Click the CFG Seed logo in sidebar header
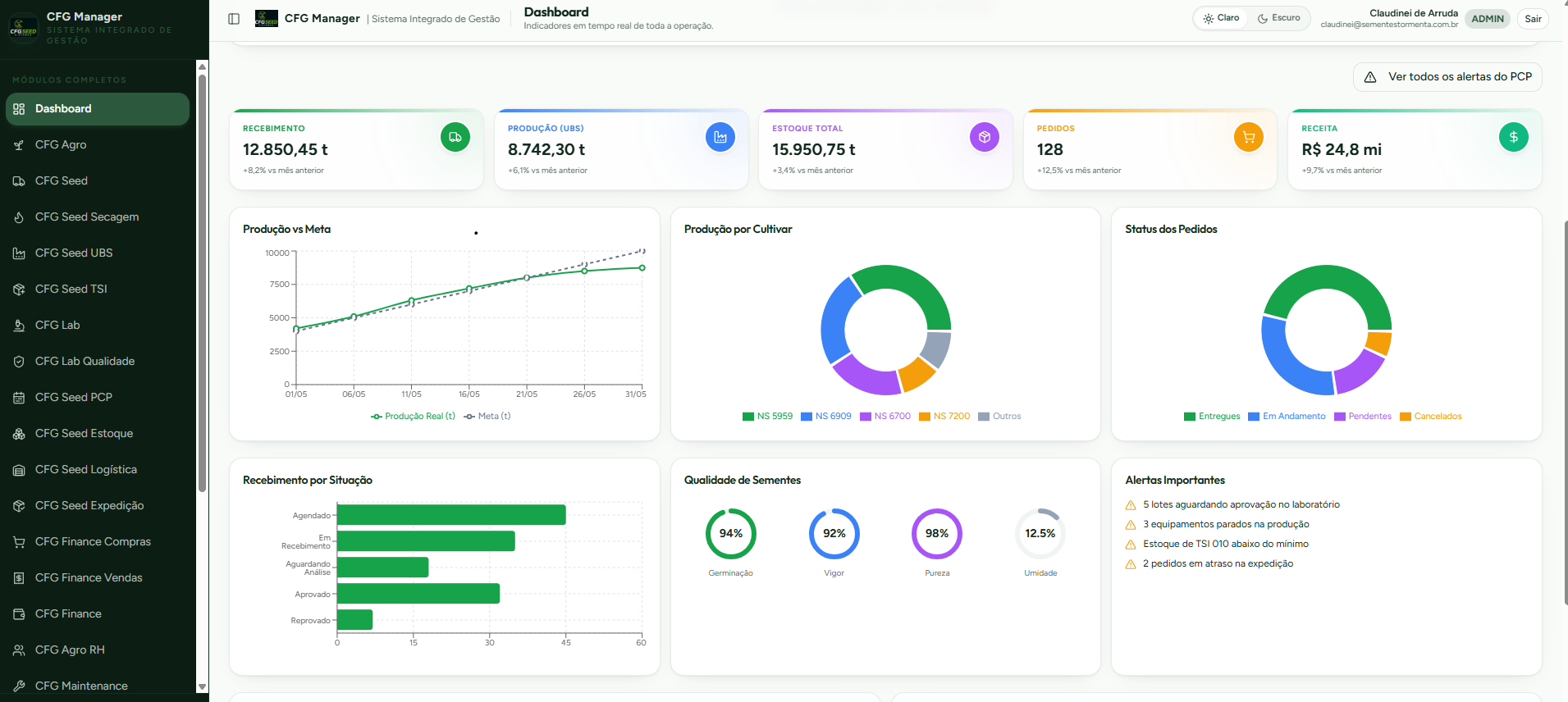This screenshot has height=702, width=1568. (x=23, y=29)
